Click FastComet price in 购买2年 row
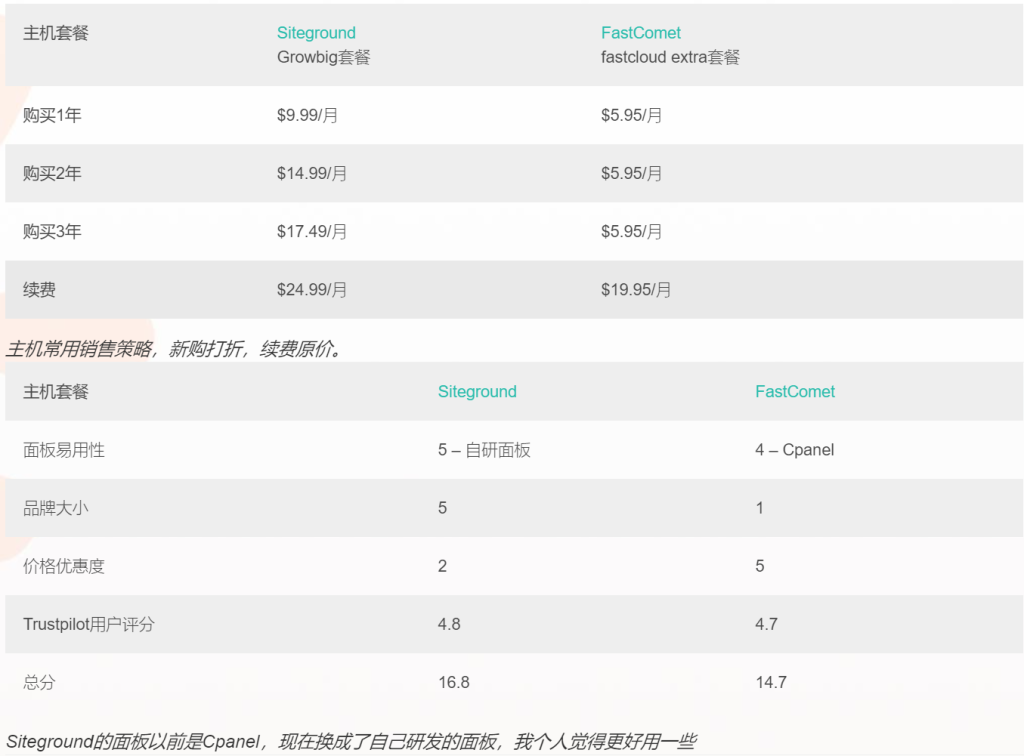Image resolution: width=1024 pixels, height=756 pixels. tap(632, 174)
